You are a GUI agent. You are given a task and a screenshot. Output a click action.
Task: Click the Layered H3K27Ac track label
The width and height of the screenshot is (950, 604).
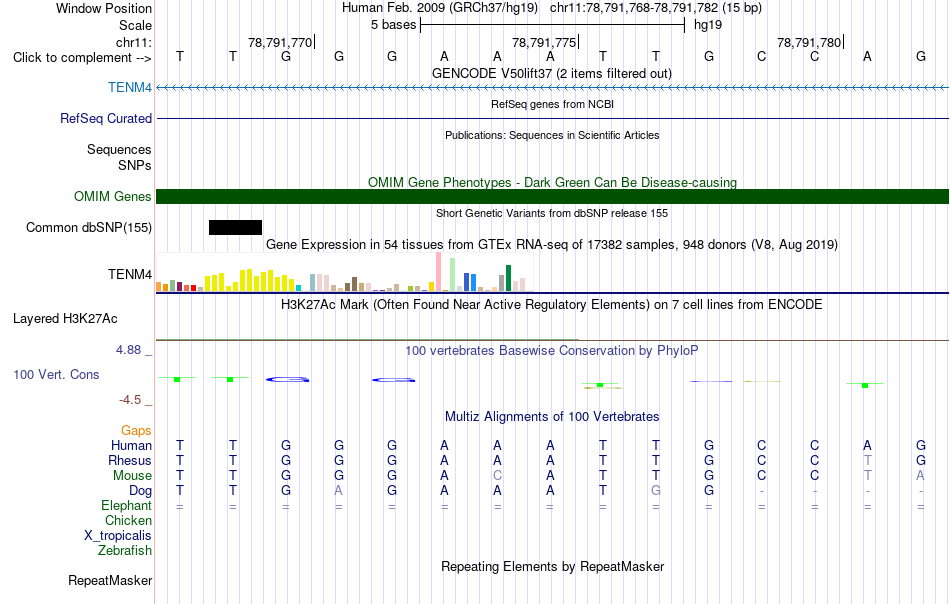(65, 318)
